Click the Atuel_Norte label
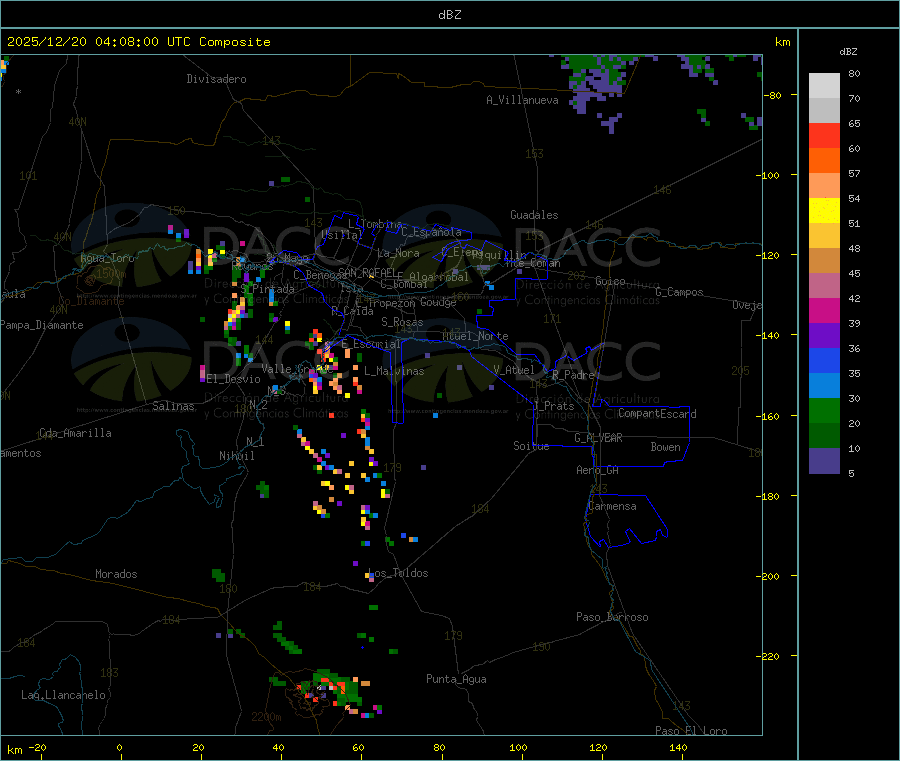This screenshot has width=900, height=761. coord(475,336)
